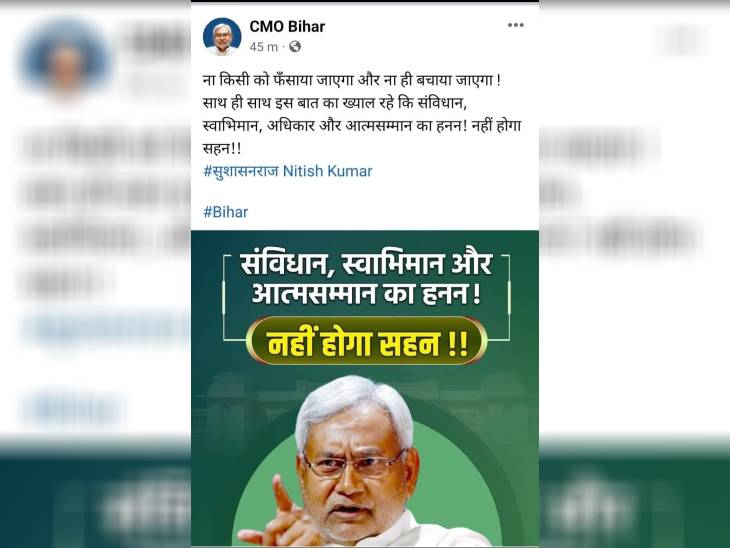Click the 45 m post timestamp

coord(263,47)
